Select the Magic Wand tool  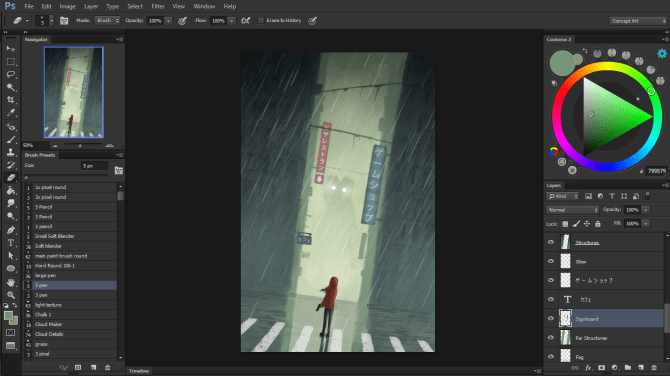coord(11,87)
